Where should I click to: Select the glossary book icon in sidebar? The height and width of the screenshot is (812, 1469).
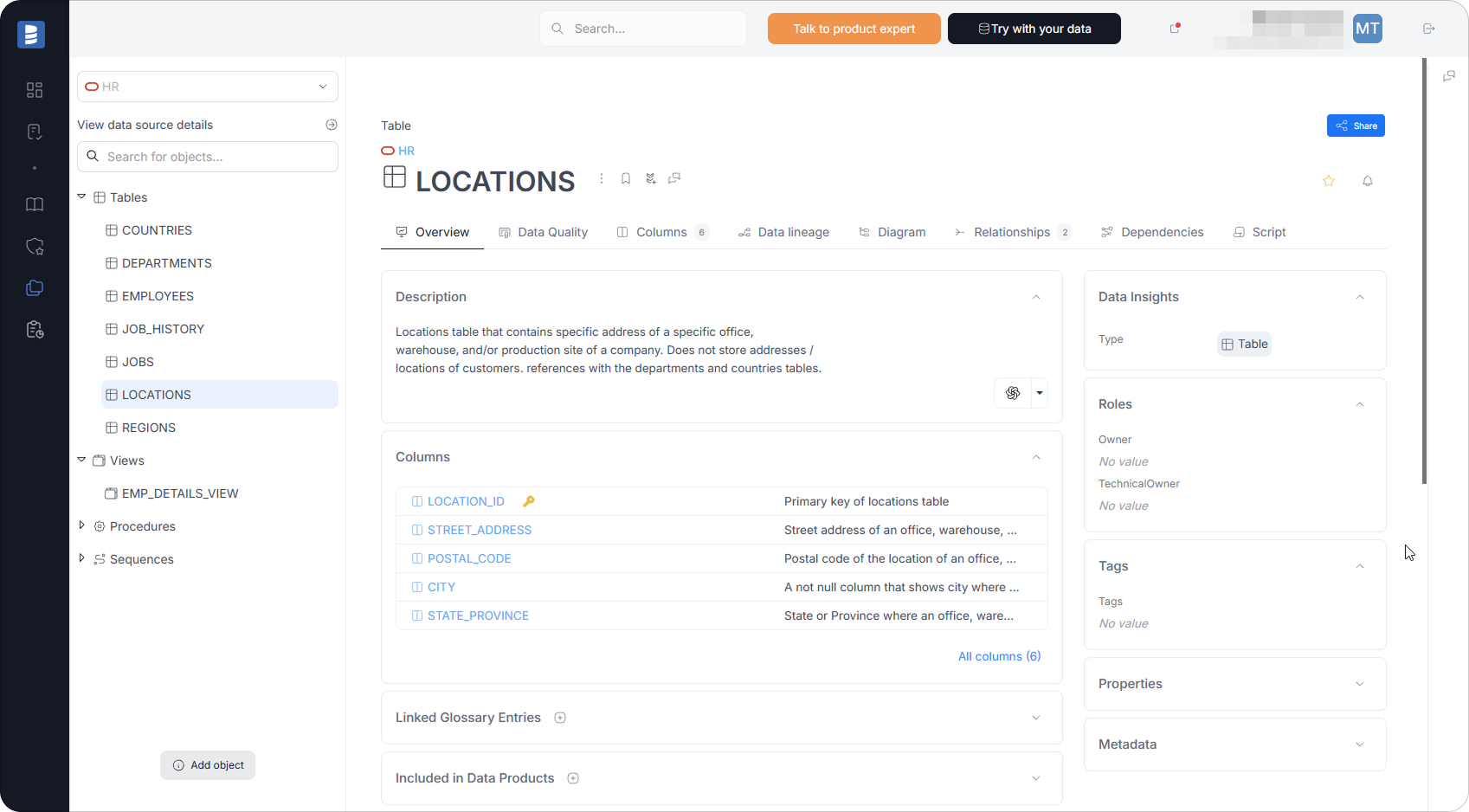coord(35,204)
